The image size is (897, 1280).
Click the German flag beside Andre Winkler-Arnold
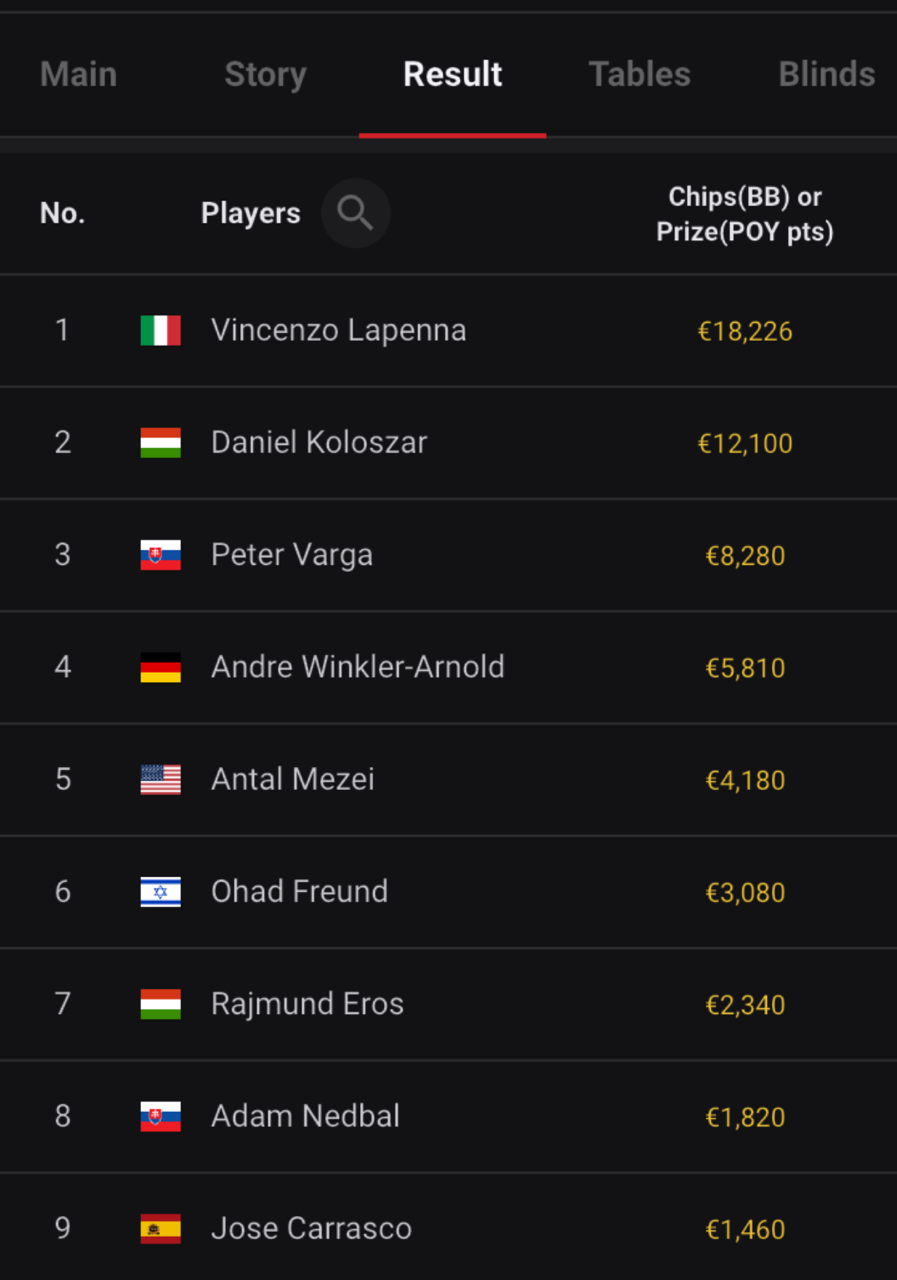161,667
